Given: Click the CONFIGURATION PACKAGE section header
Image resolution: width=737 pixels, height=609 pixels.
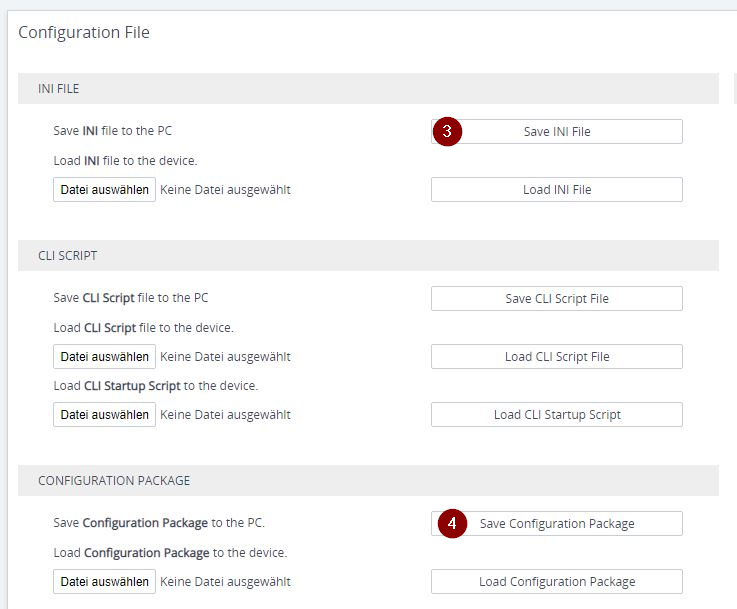Looking at the screenshot, I should (x=114, y=481).
